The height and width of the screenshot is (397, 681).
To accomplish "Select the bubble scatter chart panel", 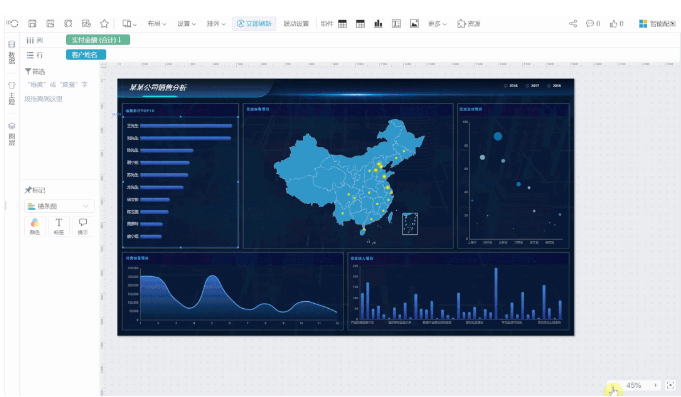I will tap(513, 176).
